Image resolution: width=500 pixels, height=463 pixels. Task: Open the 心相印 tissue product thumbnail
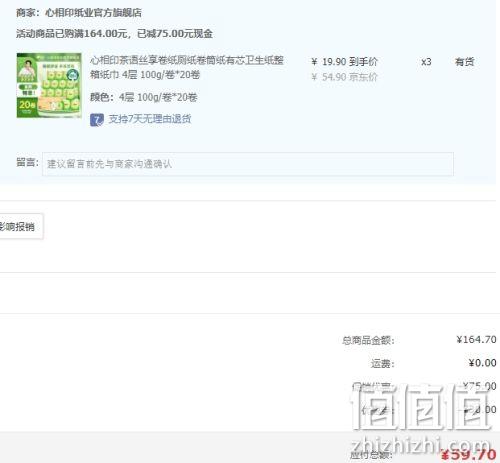[x=49, y=85]
